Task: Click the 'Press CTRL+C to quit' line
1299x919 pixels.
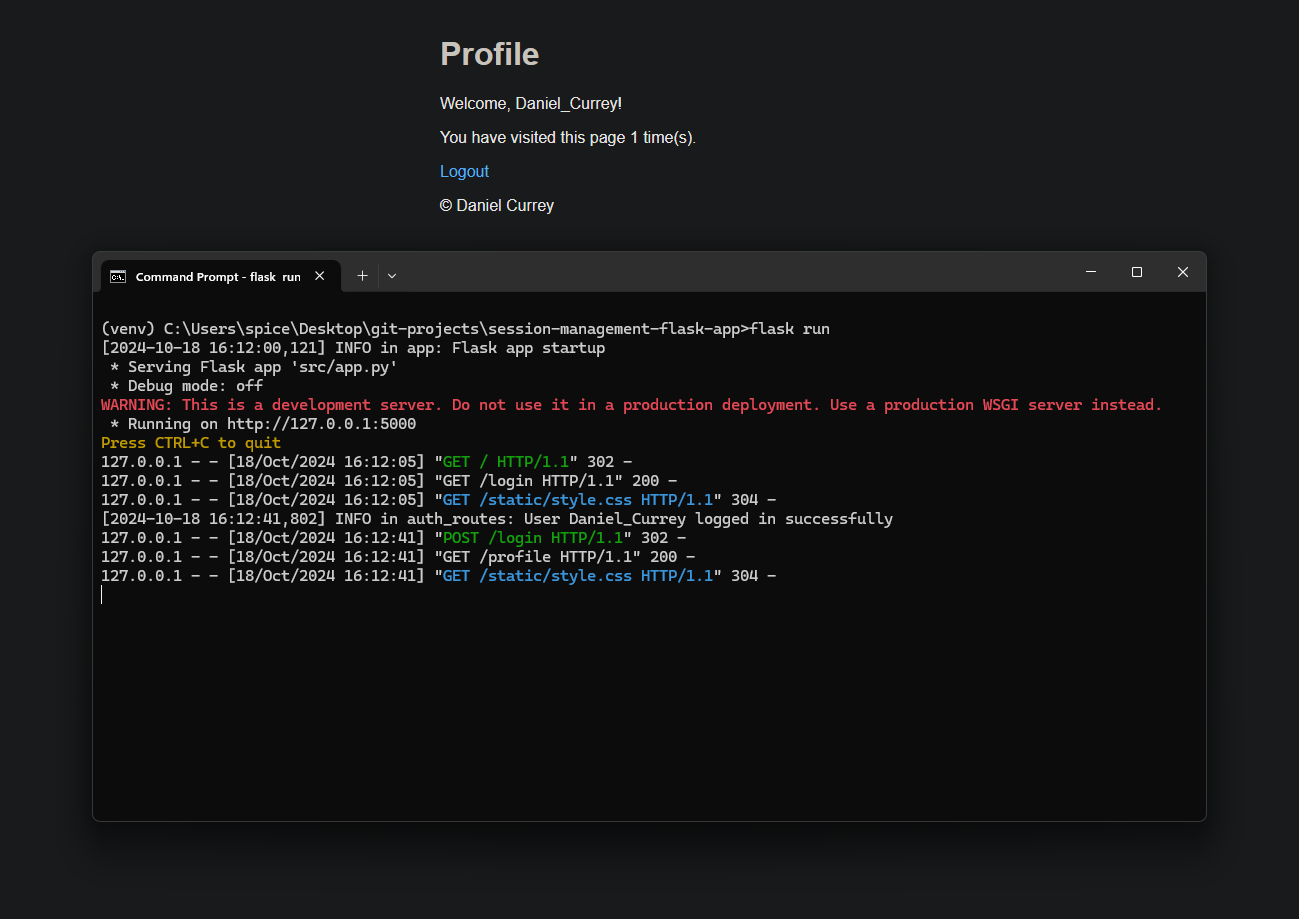Action: pyautogui.click(x=191, y=443)
